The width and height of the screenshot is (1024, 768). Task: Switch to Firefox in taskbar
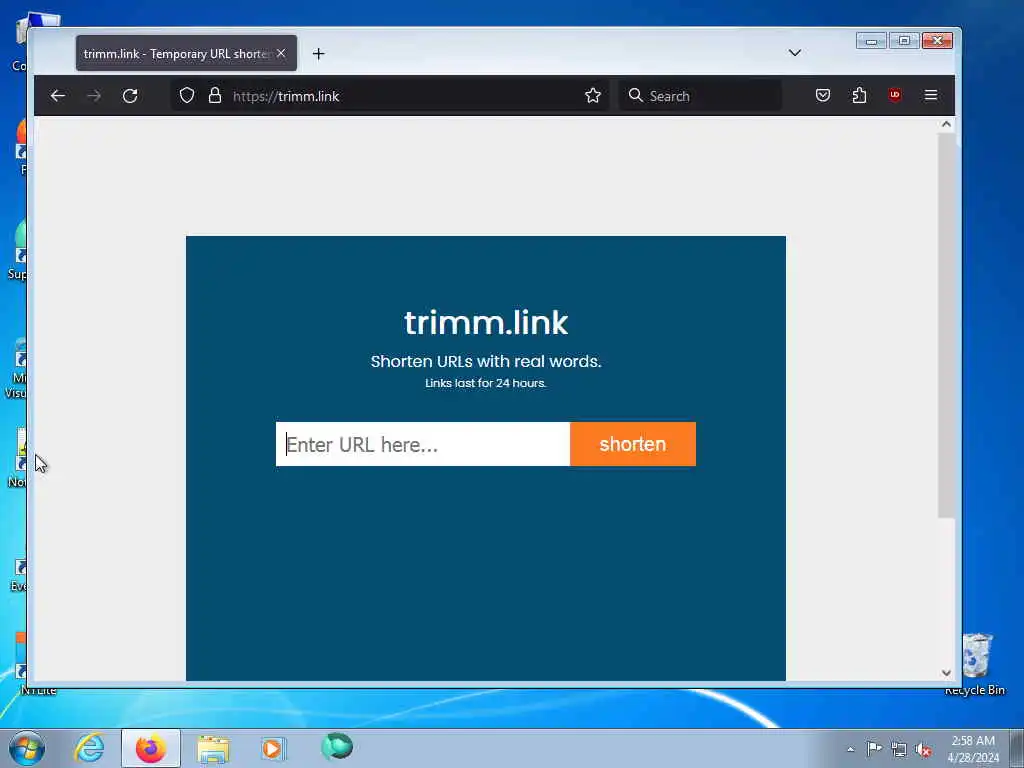tap(151, 748)
